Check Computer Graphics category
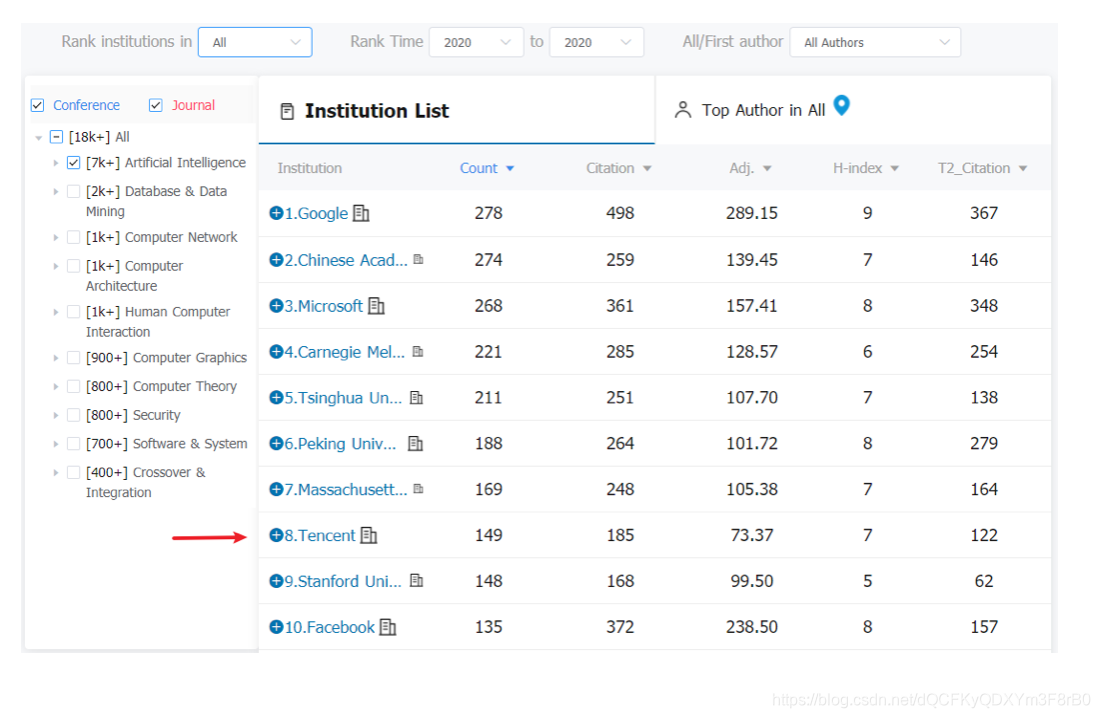The width and height of the screenshot is (1100, 718). [x=73, y=358]
